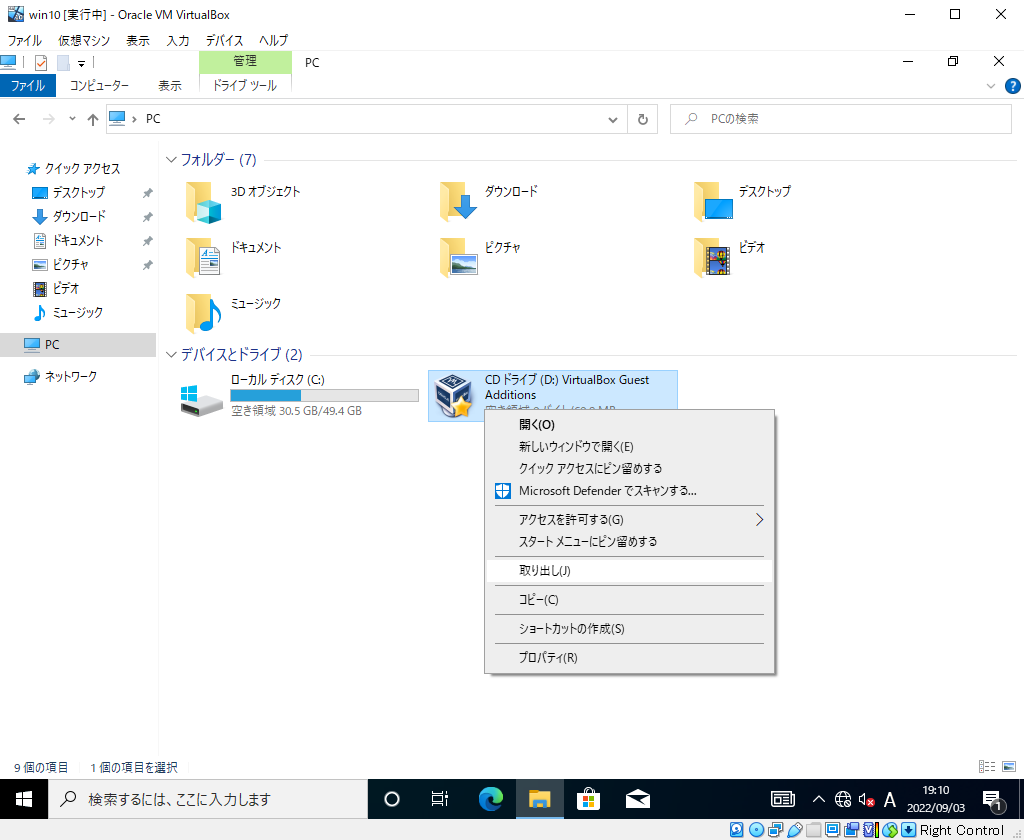
Task: Open Task View on the taskbar
Action: tap(440, 798)
